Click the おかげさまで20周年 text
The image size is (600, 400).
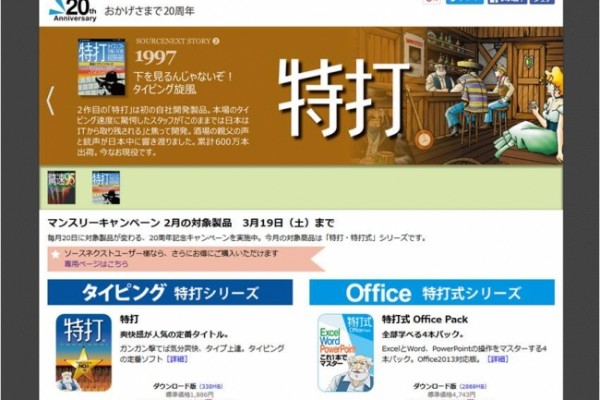[x=149, y=11]
